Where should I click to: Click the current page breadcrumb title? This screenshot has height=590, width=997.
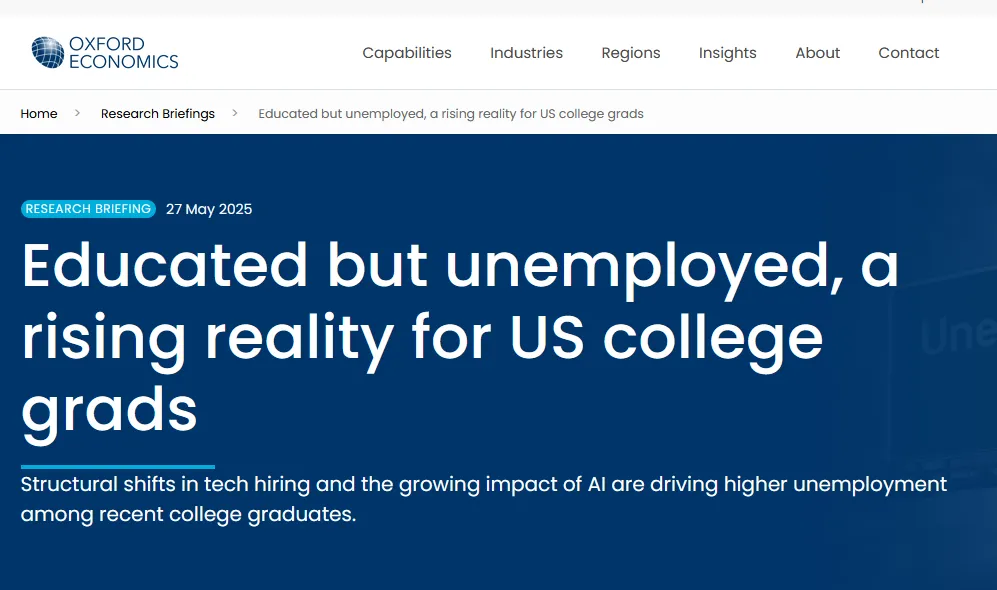pyautogui.click(x=451, y=114)
